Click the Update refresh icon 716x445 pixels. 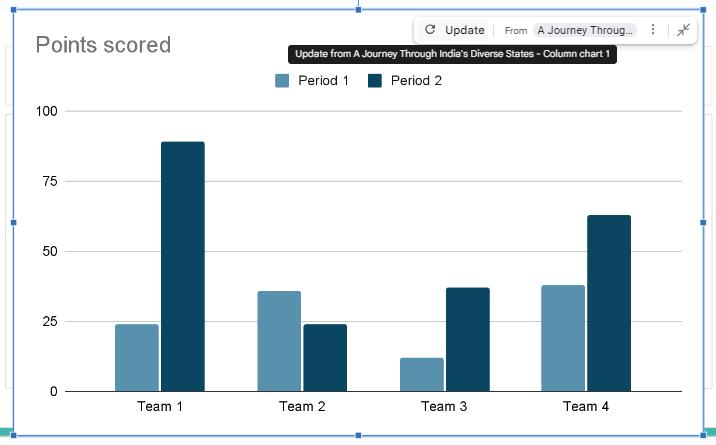point(430,30)
